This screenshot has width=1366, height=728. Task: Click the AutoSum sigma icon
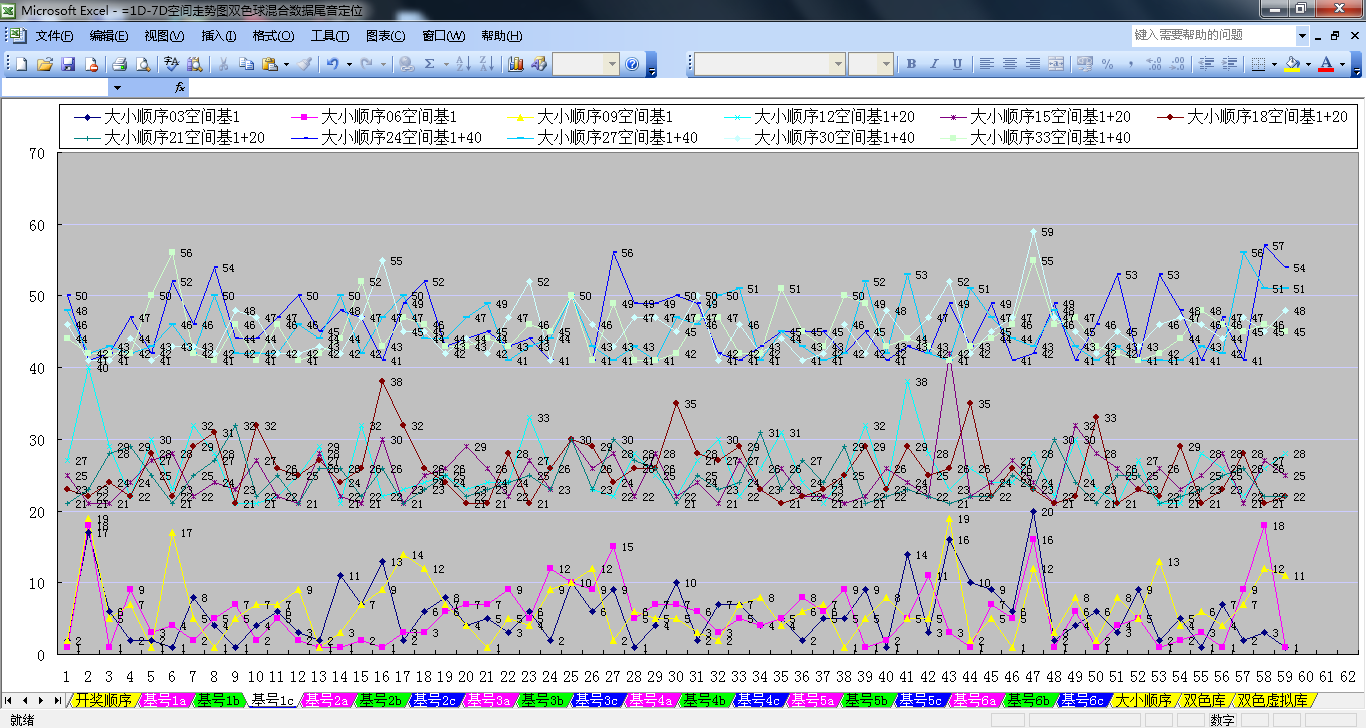[430, 64]
